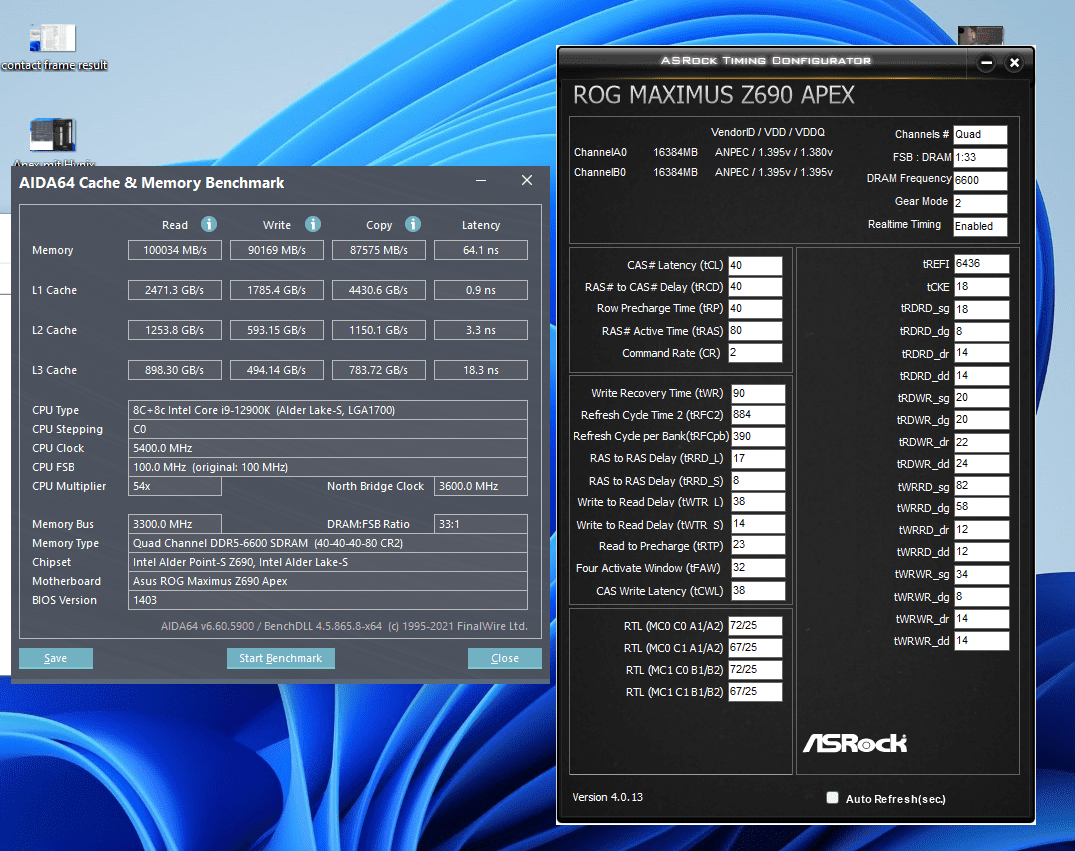Click the Row Precharge Time (tRP) field
The height and width of the screenshot is (851, 1075).
point(755,309)
